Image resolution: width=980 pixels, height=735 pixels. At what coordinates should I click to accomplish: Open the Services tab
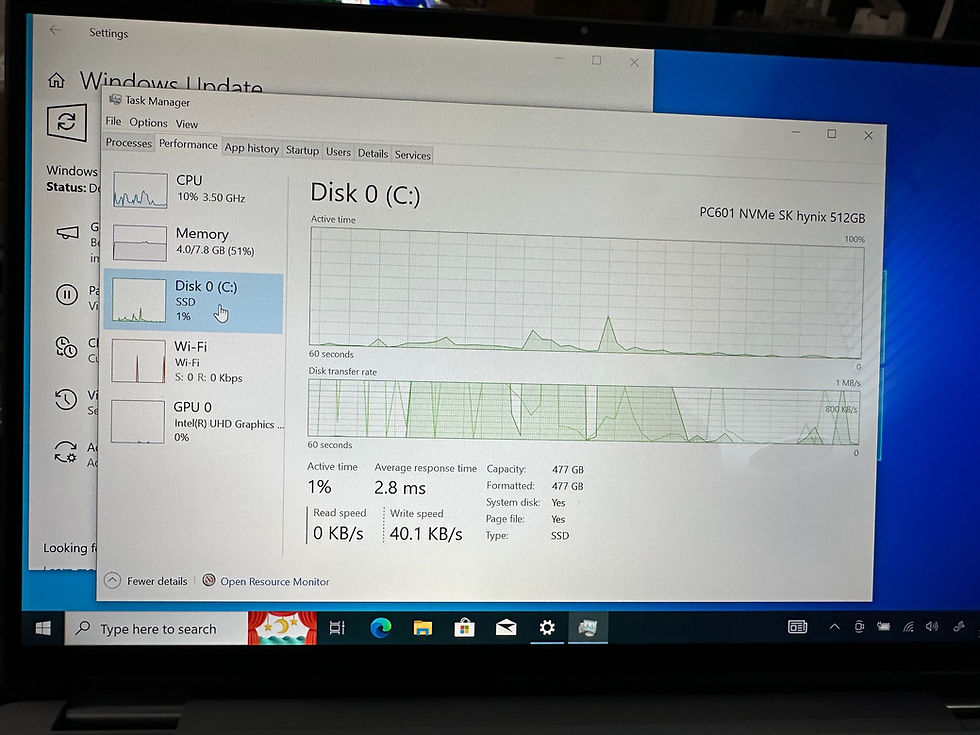coord(412,155)
